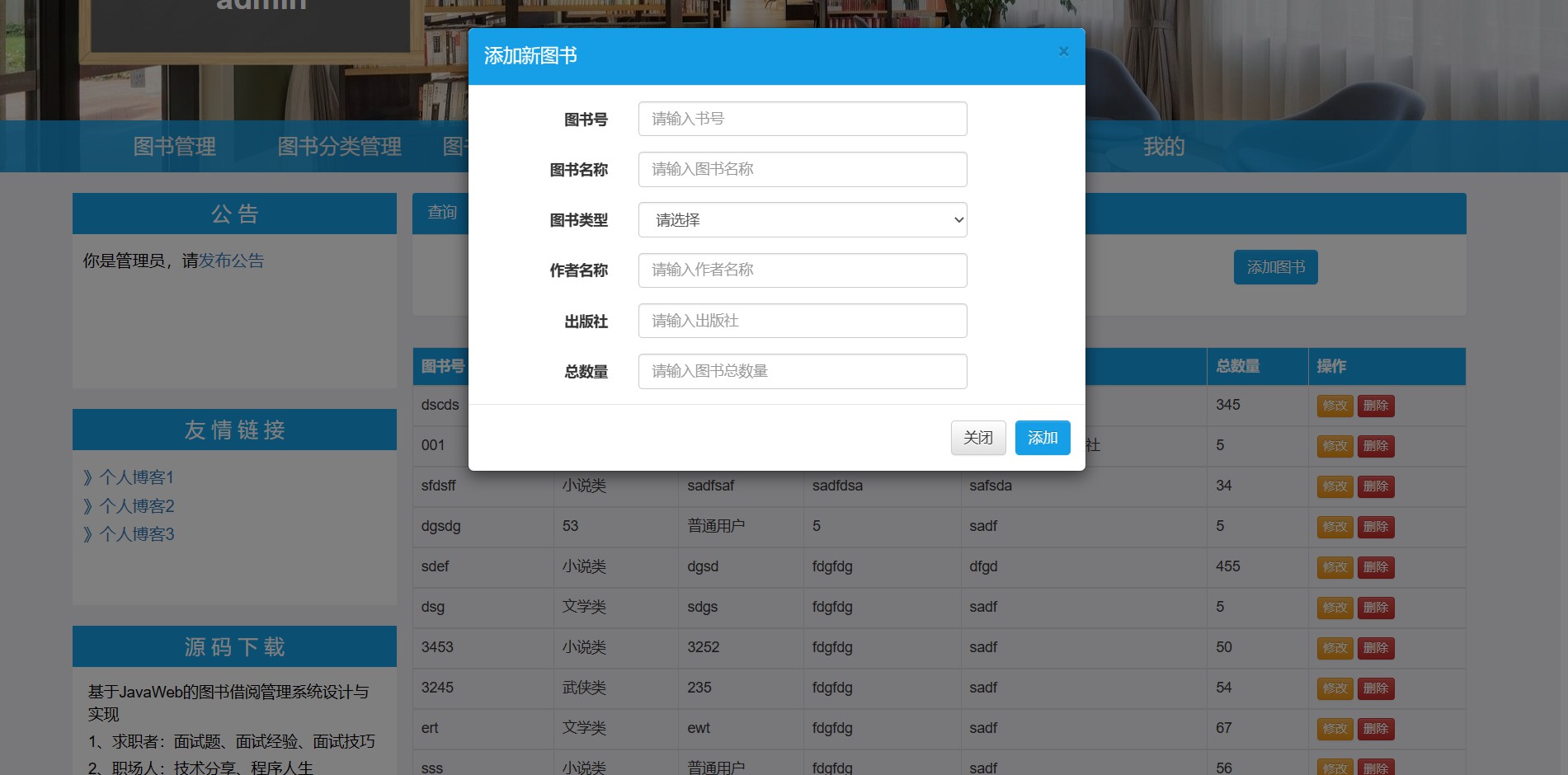Focus the 图书名称 text box
1568x775 pixels.
pyautogui.click(x=803, y=169)
